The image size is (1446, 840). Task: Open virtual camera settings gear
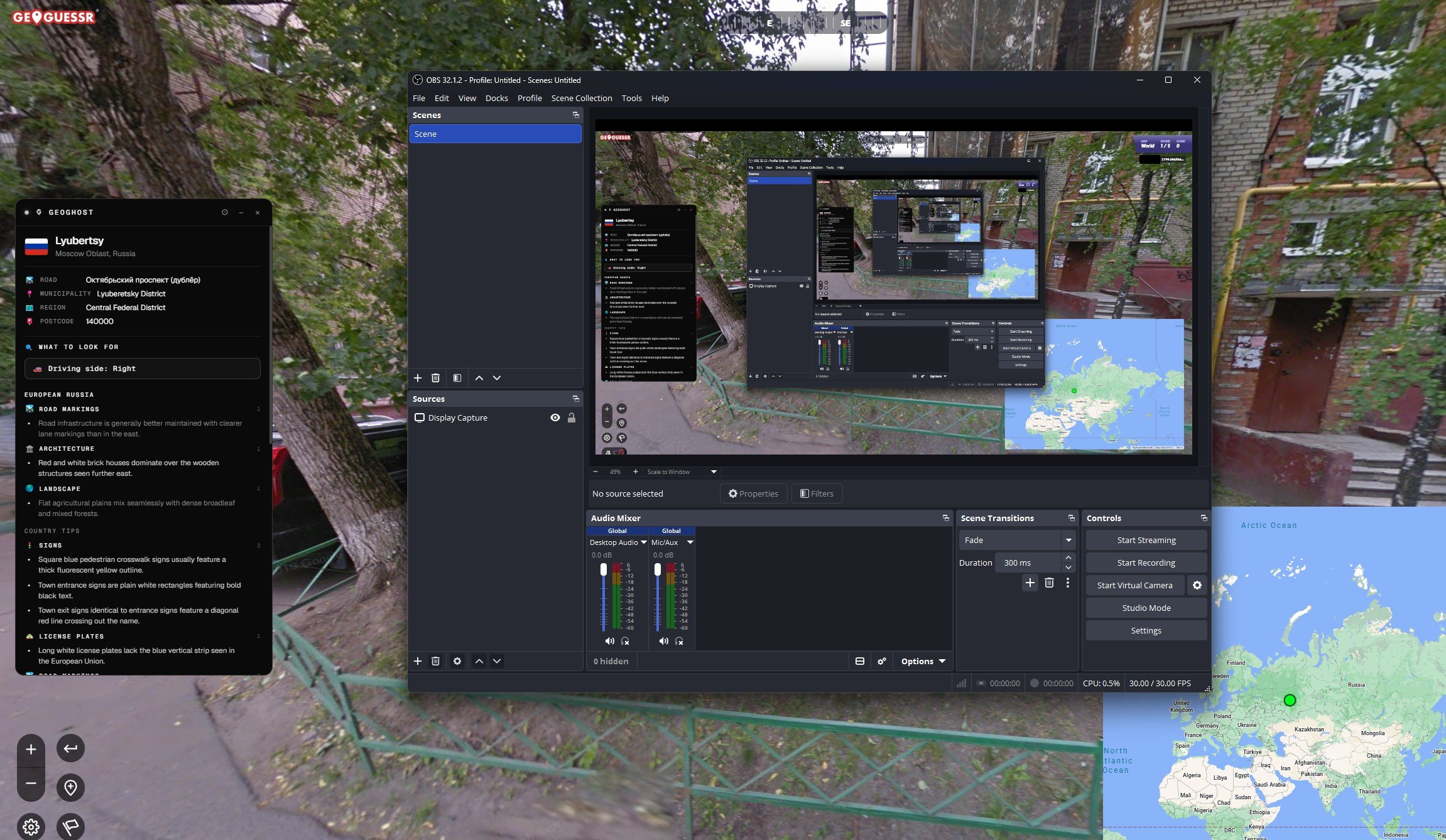tap(1197, 585)
